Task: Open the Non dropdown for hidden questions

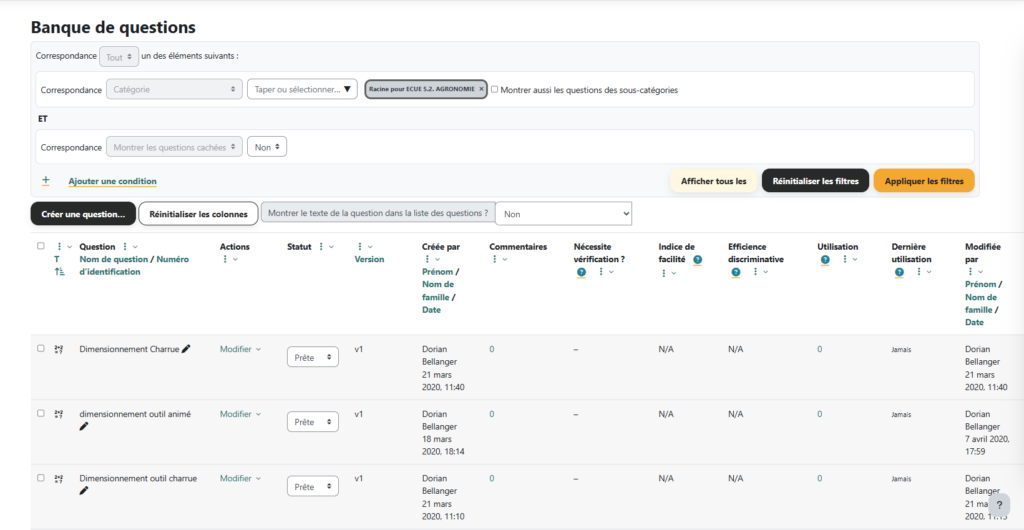Action: 266,147
